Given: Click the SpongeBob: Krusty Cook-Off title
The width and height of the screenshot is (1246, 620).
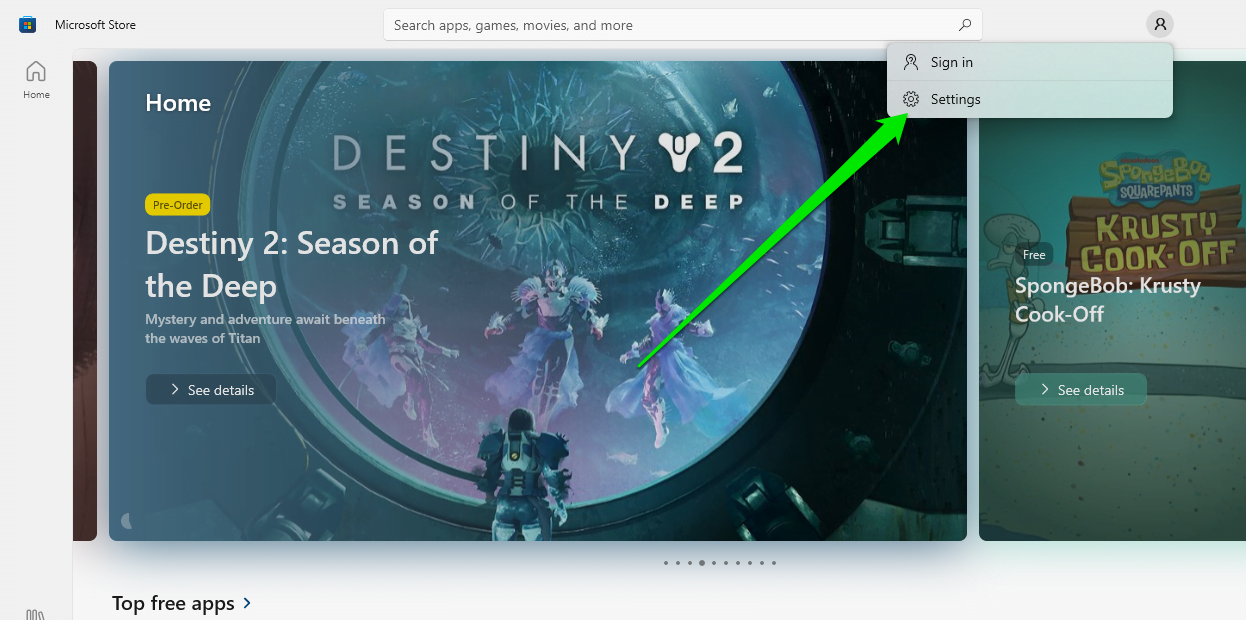Looking at the screenshot, I should 1108,299.
